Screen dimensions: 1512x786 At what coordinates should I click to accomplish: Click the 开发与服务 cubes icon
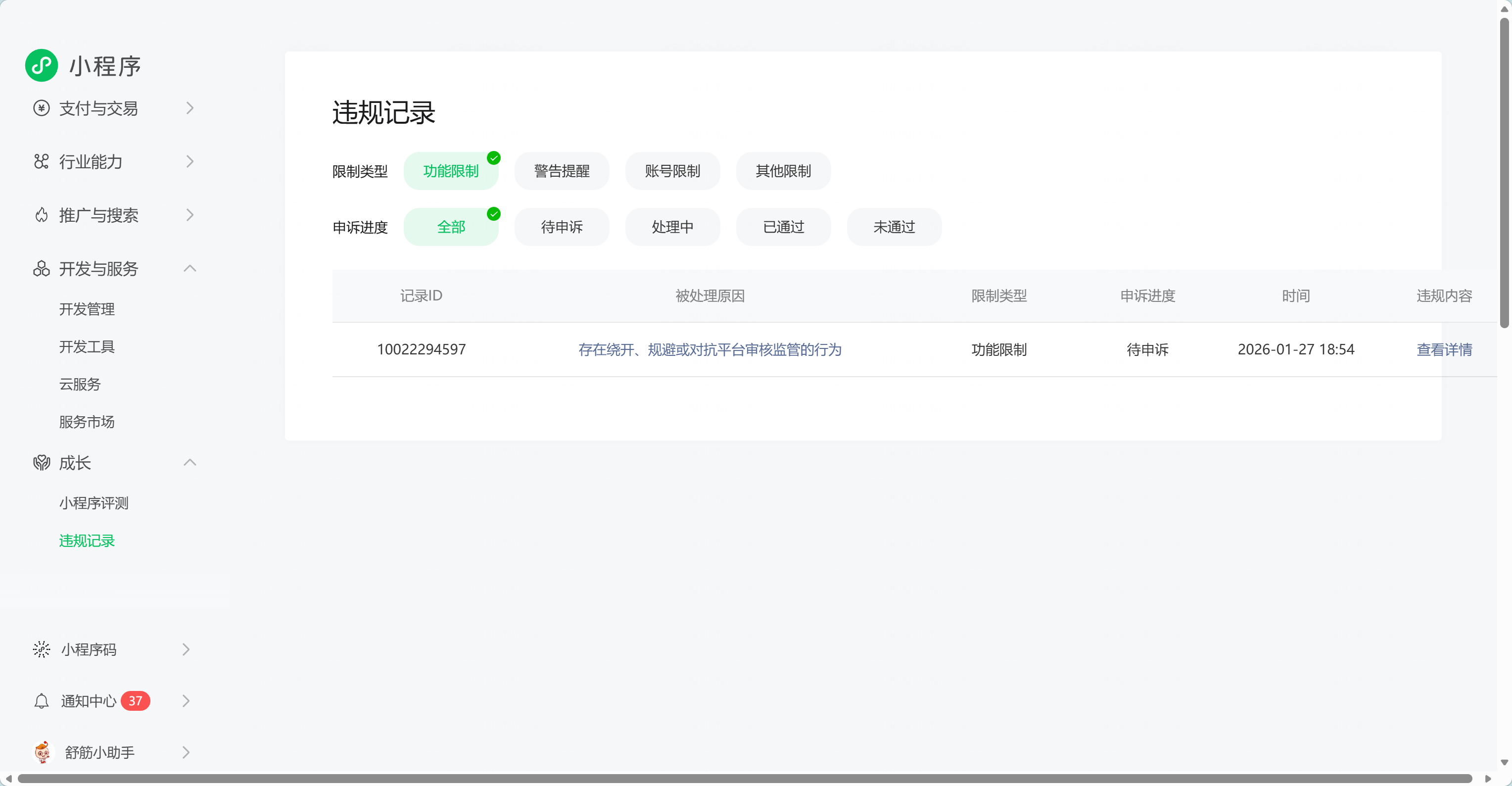click(41, 269)
